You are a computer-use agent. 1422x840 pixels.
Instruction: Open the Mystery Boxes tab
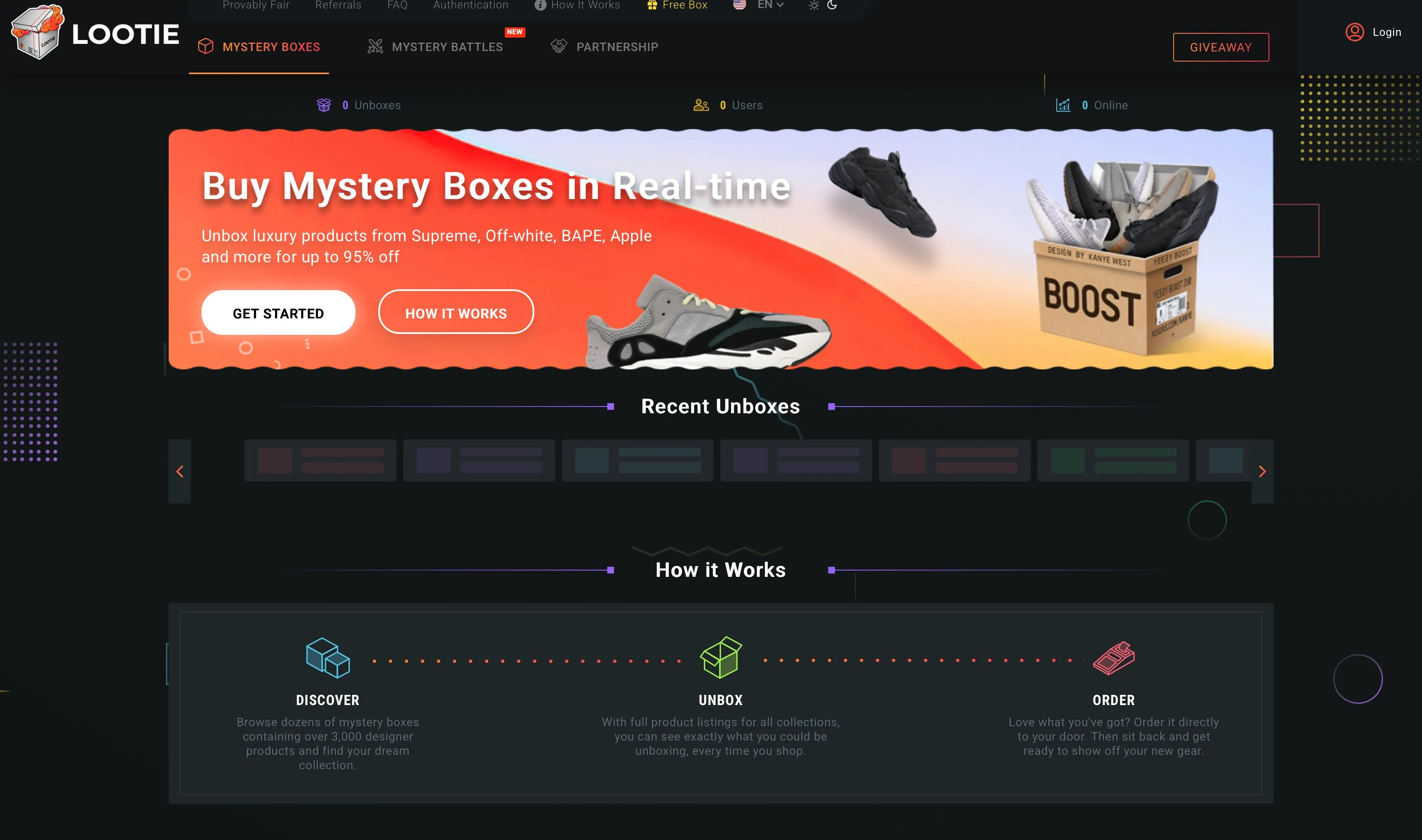tap(259, 47)
